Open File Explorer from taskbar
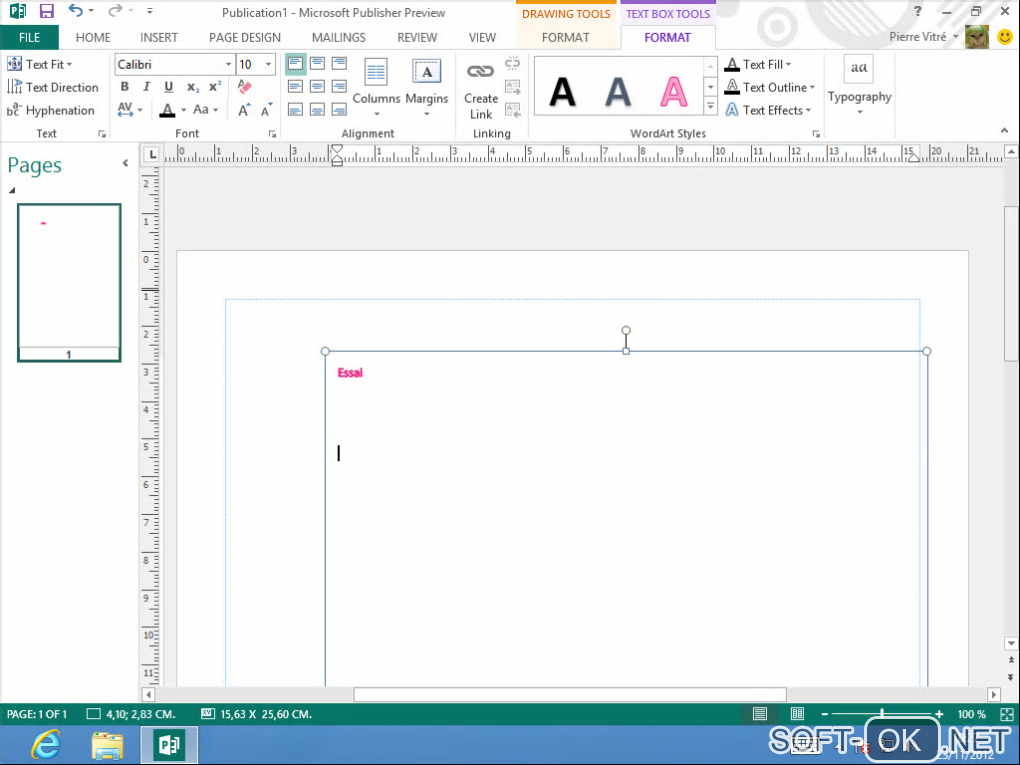The height and width of the screenshot is (765, 1020). (107, 745)
